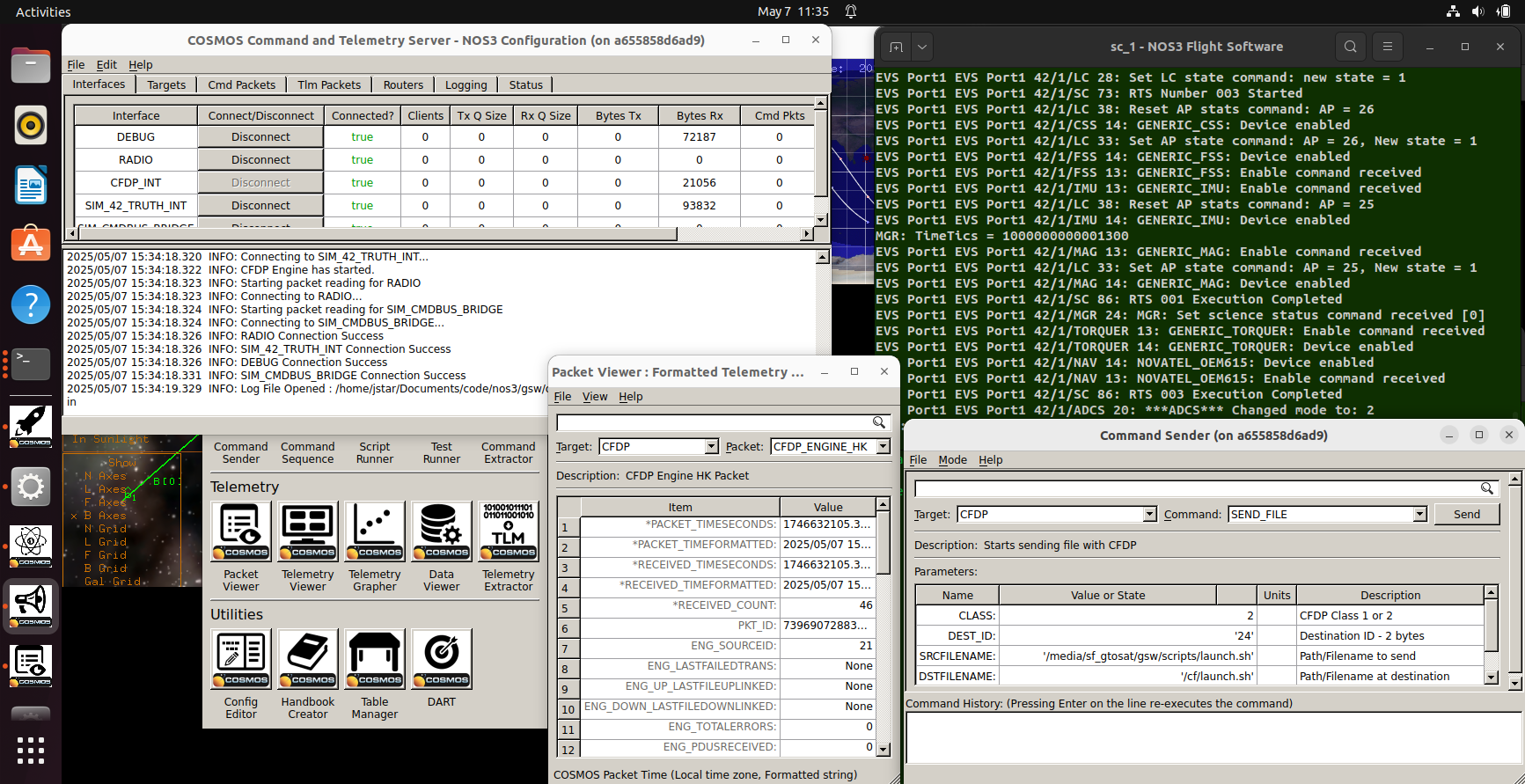
Task: Expand the Target dropdown in Packet Viewer
Action: tap(711, 447)
